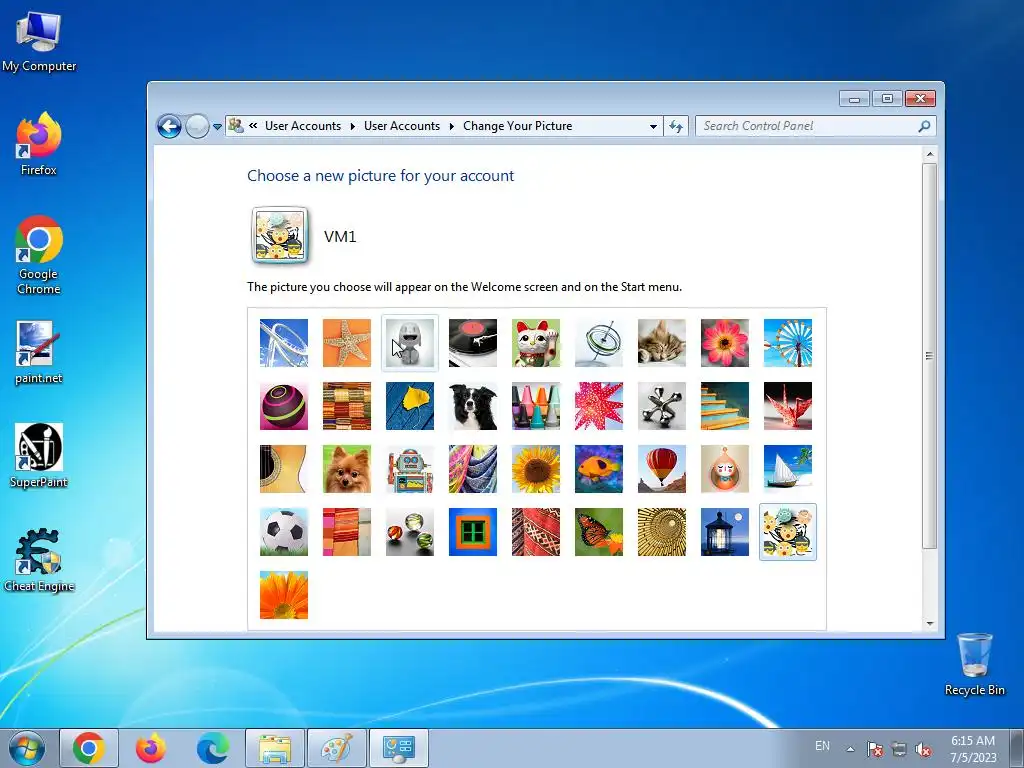
Task: Open My Computer desktop icon
Action: (x=39, y=42)
